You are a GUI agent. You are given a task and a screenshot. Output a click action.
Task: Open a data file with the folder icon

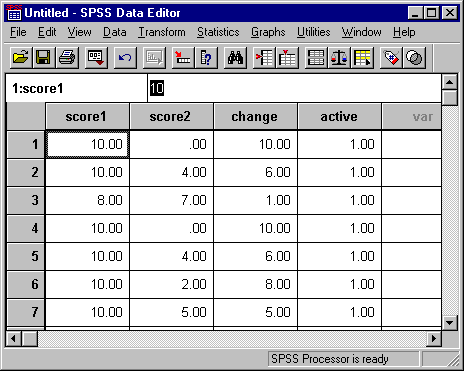click(21, 58)
